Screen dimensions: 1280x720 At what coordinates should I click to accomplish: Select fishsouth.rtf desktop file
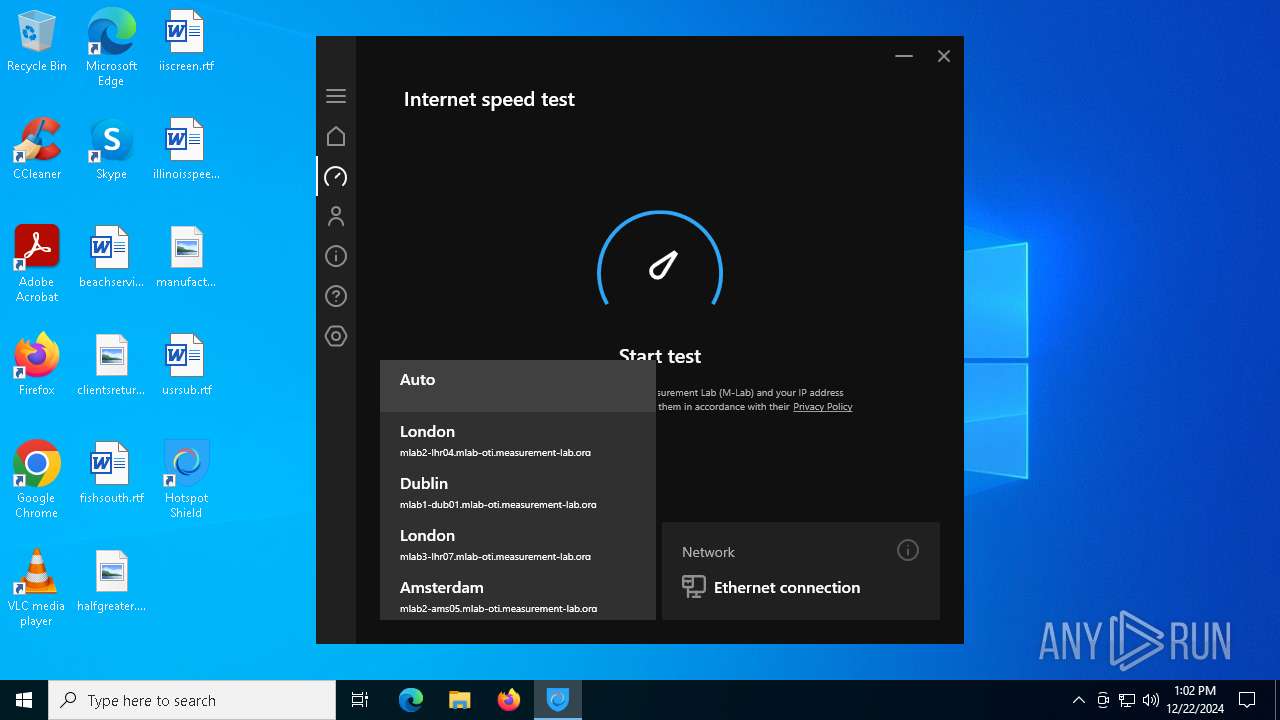111,474
